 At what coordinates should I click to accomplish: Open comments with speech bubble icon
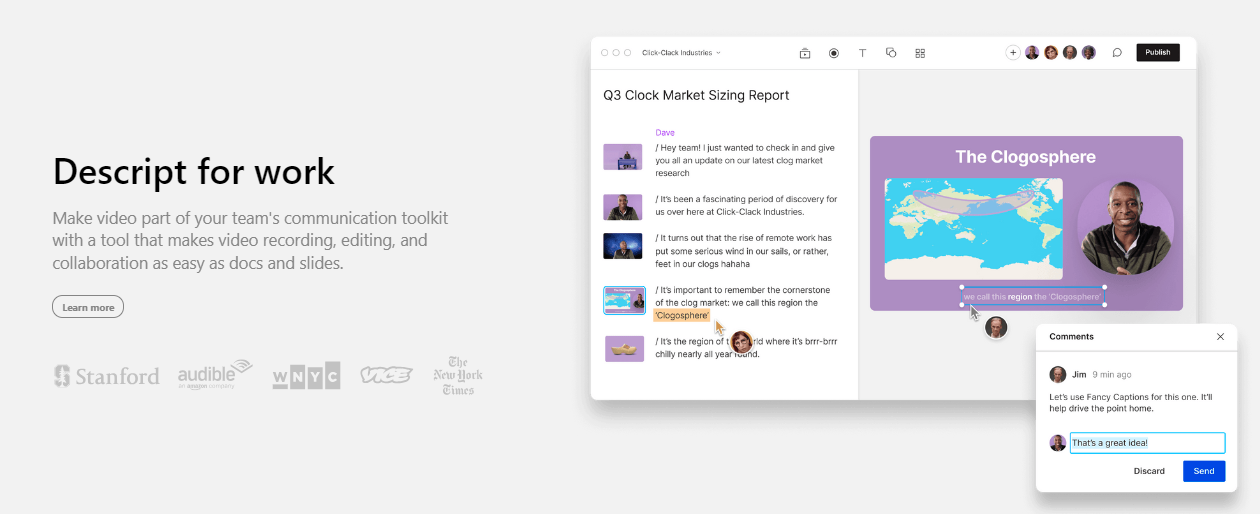click(x=1117, y=53)
